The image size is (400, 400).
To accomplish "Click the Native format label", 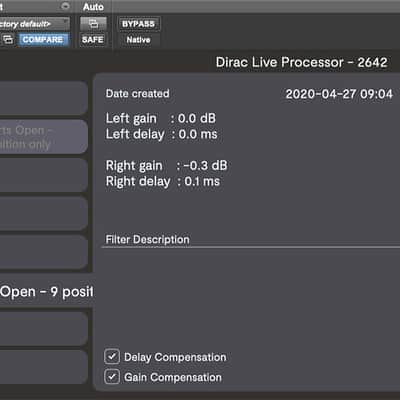I will tap(138, 40).
